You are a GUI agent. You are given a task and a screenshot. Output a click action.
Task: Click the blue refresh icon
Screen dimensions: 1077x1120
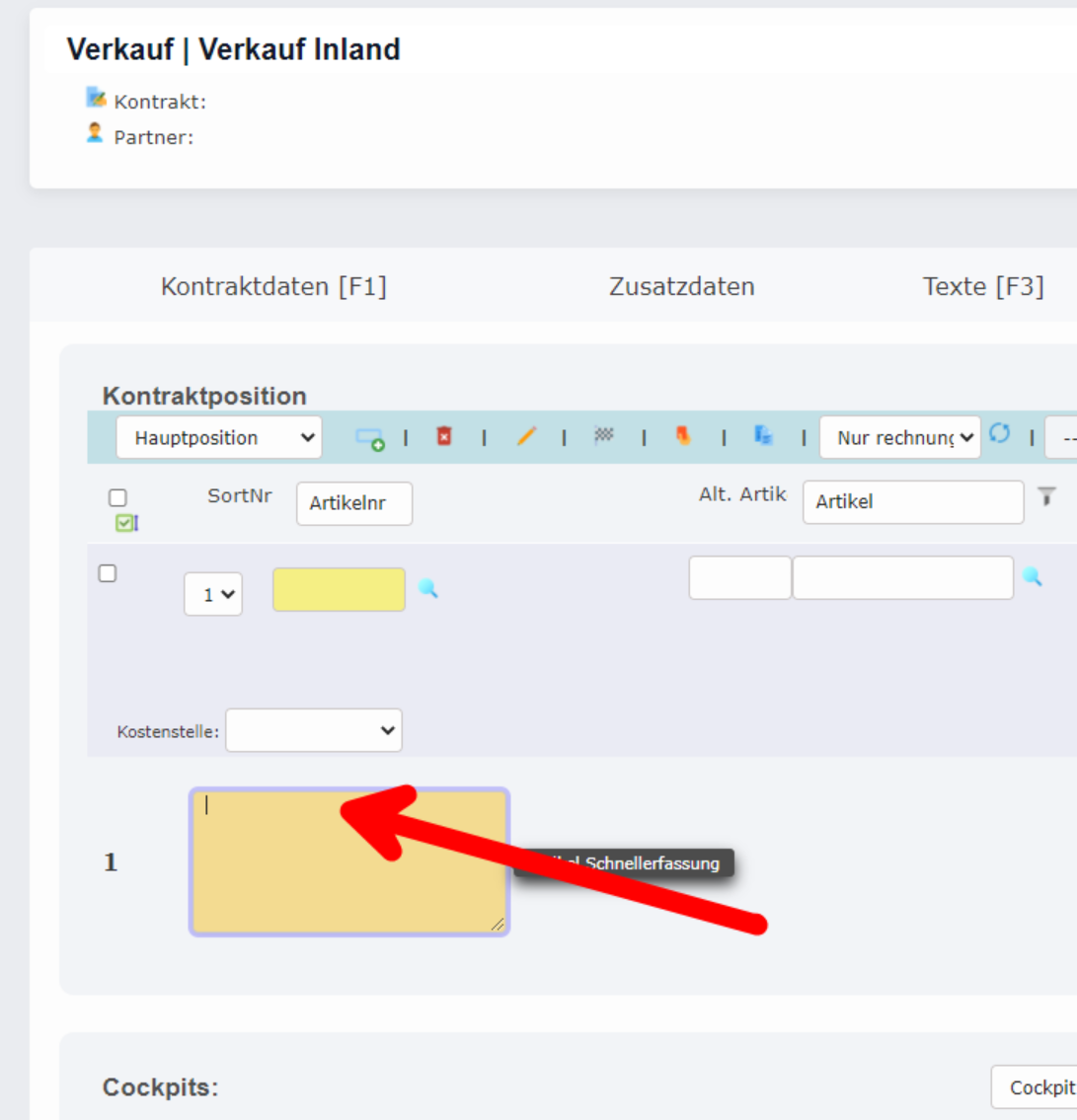click(999, 434)
